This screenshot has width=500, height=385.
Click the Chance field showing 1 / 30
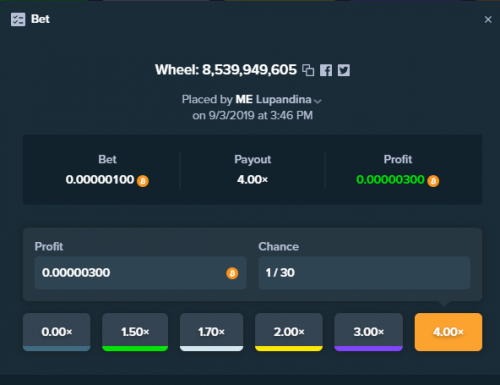(364, 273)
